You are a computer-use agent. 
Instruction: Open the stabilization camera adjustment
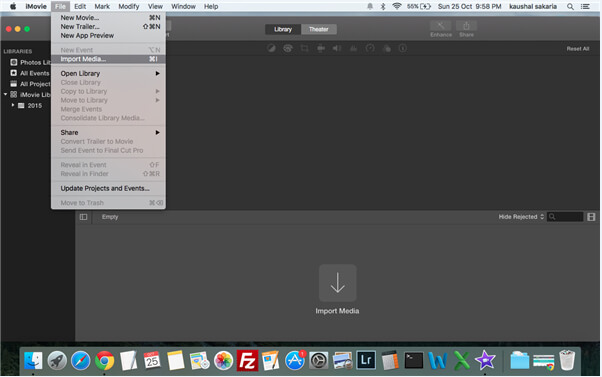click(321, 48)
